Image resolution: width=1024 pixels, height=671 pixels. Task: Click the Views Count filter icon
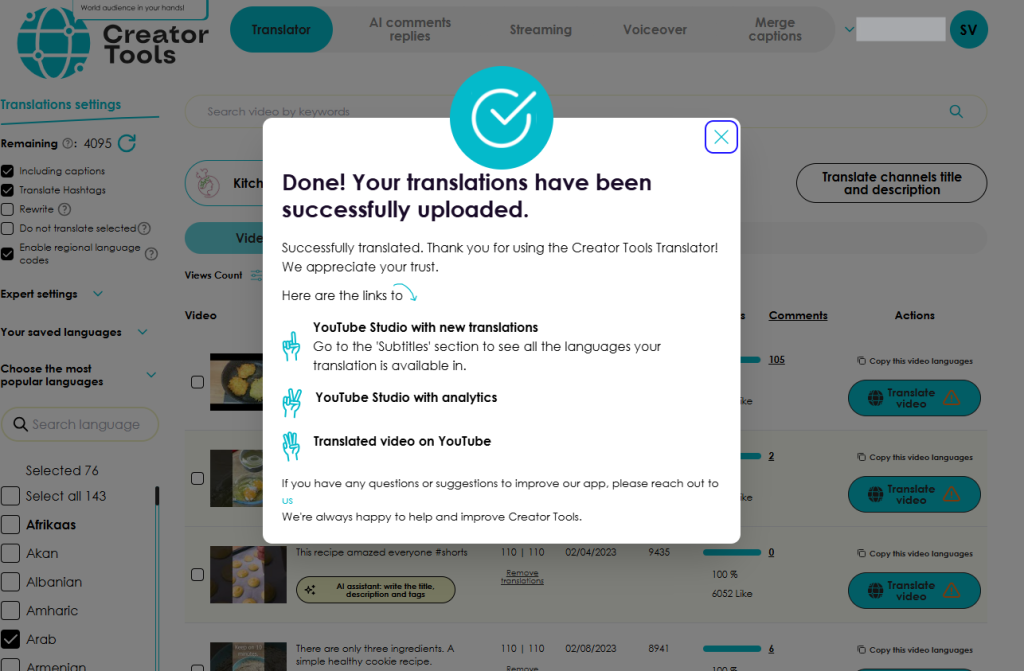(x=256, y=275)
